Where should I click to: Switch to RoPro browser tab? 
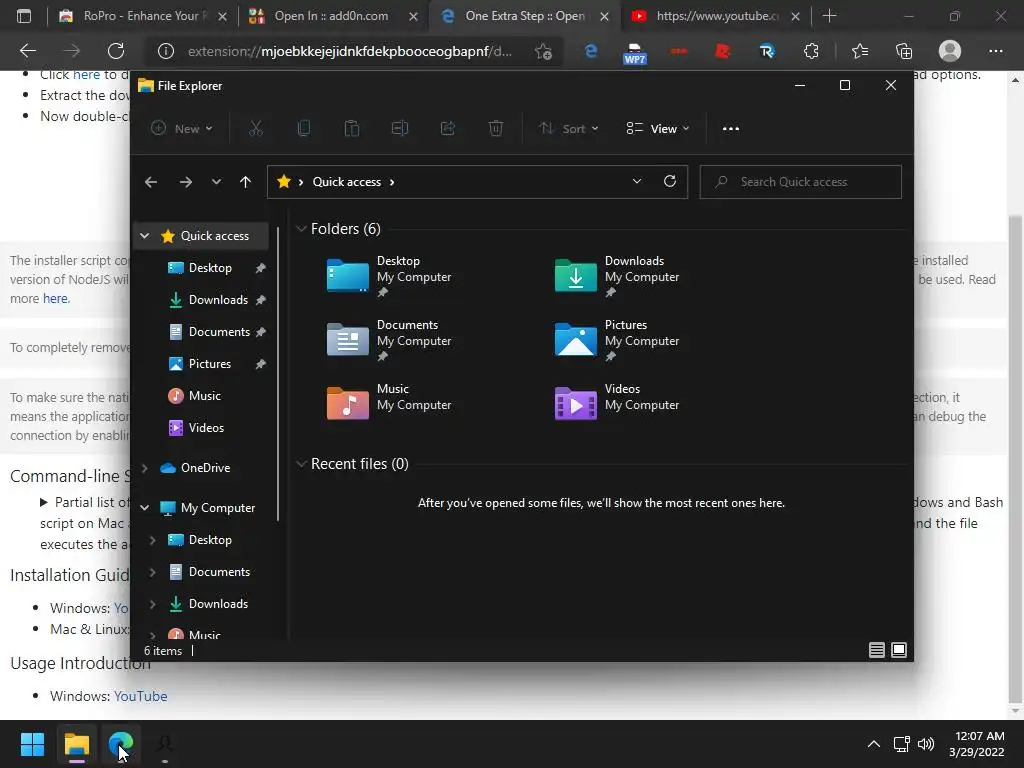point(142,16)
